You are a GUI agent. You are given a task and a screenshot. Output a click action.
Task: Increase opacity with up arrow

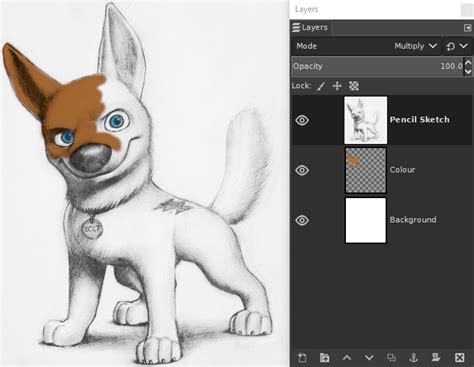[468, 62]
